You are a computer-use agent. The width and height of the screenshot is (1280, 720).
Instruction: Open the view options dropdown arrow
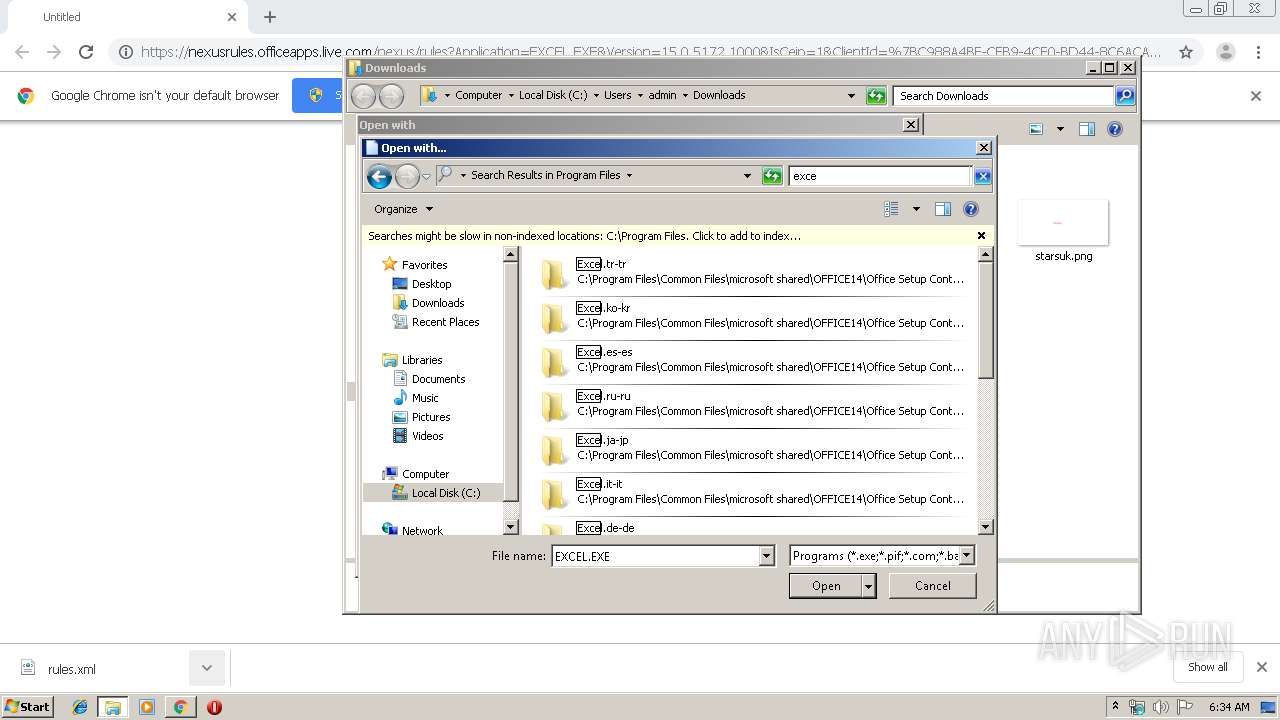(916, 209)
